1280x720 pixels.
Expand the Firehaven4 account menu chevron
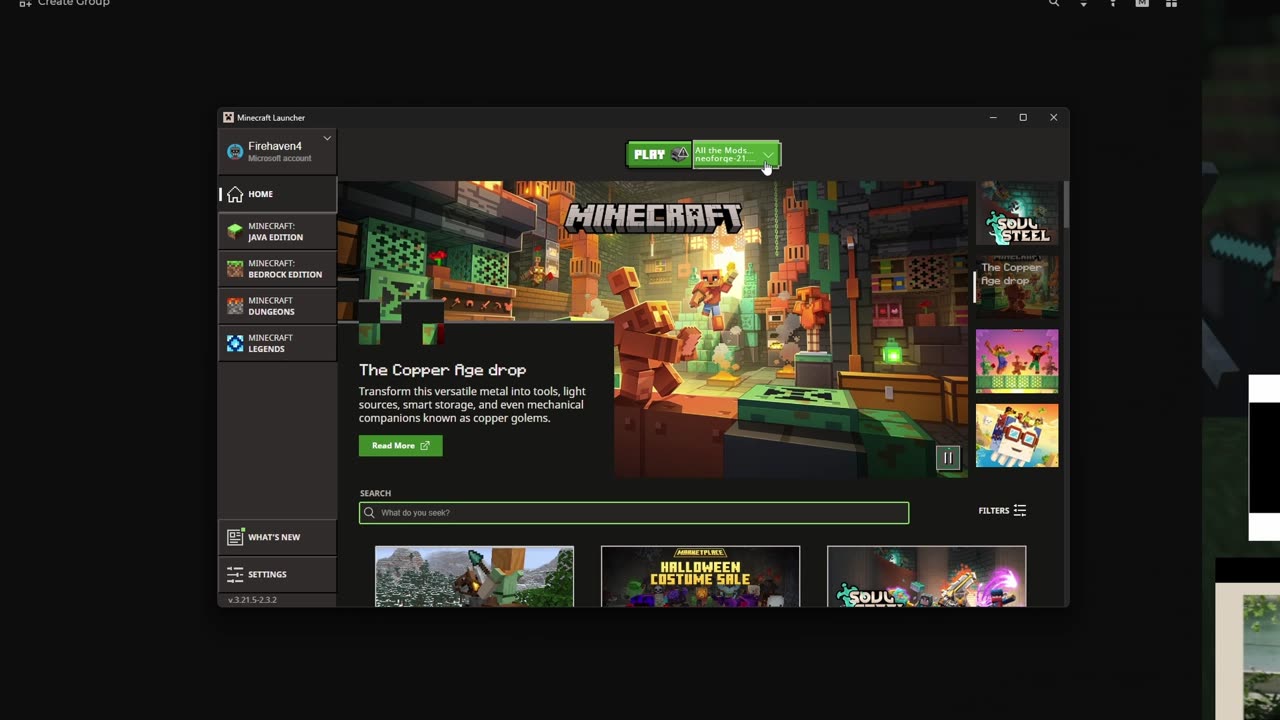[x=327, y=138]
